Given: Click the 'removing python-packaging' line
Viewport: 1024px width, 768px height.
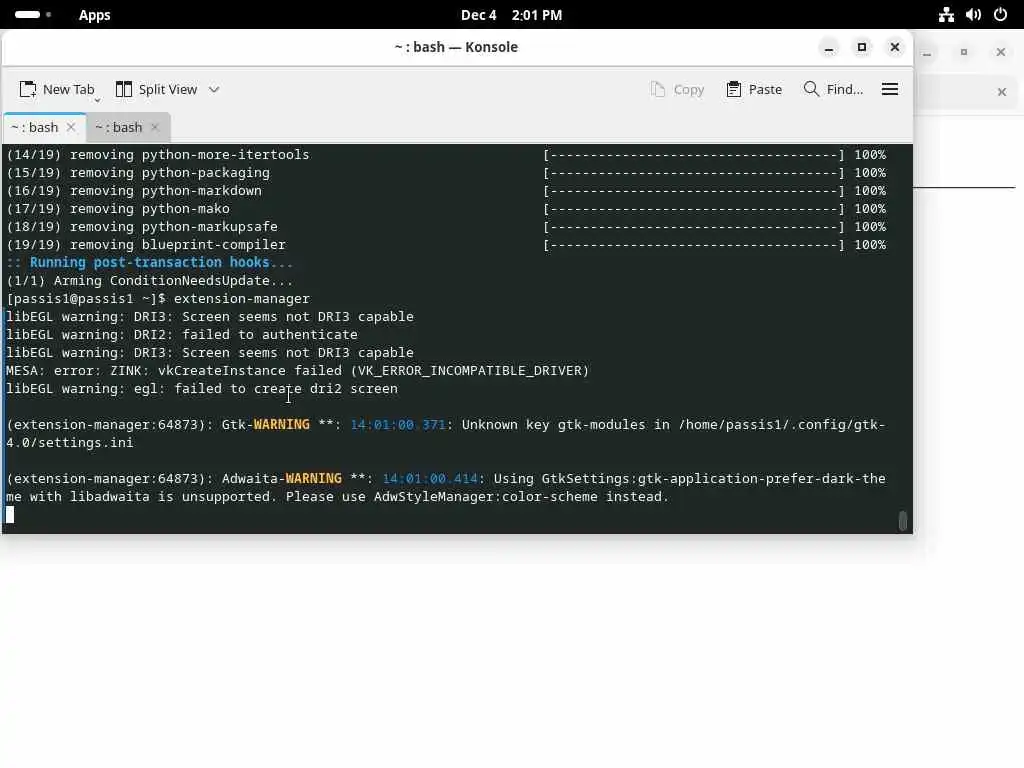Looking at the screenshot, I should click(138, 173).
